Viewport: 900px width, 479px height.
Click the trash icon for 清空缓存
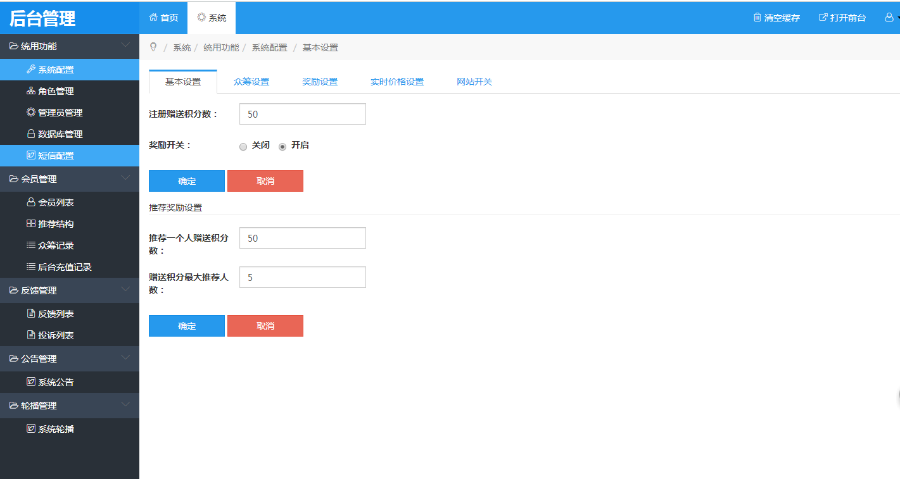tap(757, 18)
